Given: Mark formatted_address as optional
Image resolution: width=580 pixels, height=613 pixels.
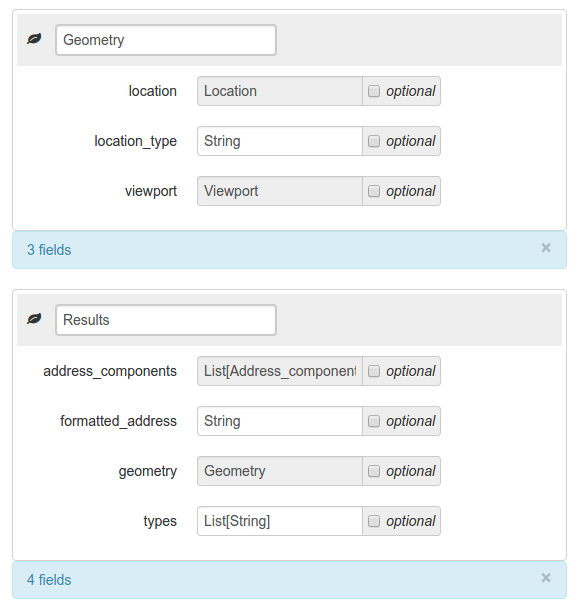Looking at the screenshot, I should point(374,421).
